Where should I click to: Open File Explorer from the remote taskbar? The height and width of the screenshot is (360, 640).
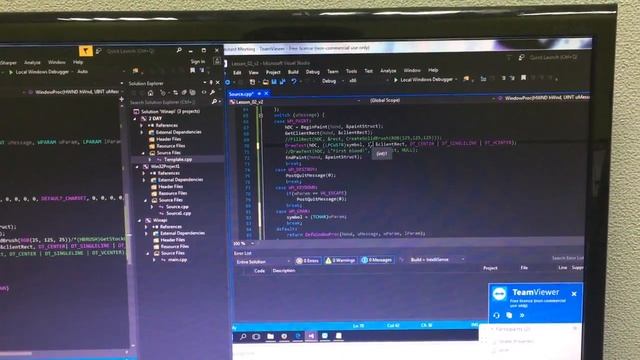[270, 336]
